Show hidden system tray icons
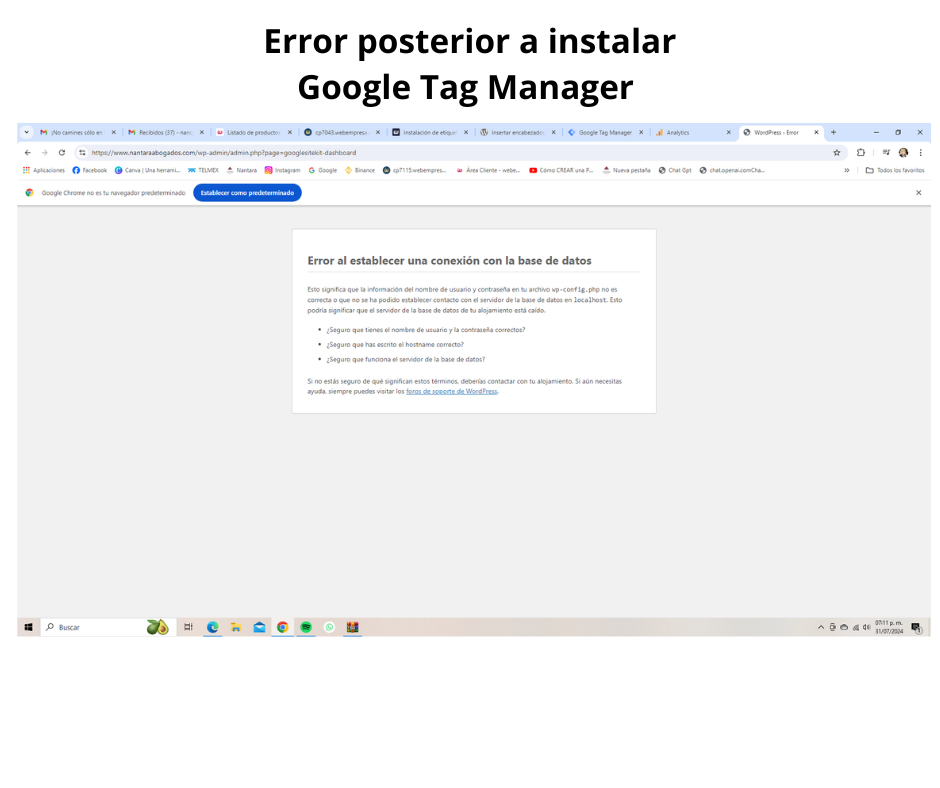This screenshot has height=788, width=940. tap(821, 627)
